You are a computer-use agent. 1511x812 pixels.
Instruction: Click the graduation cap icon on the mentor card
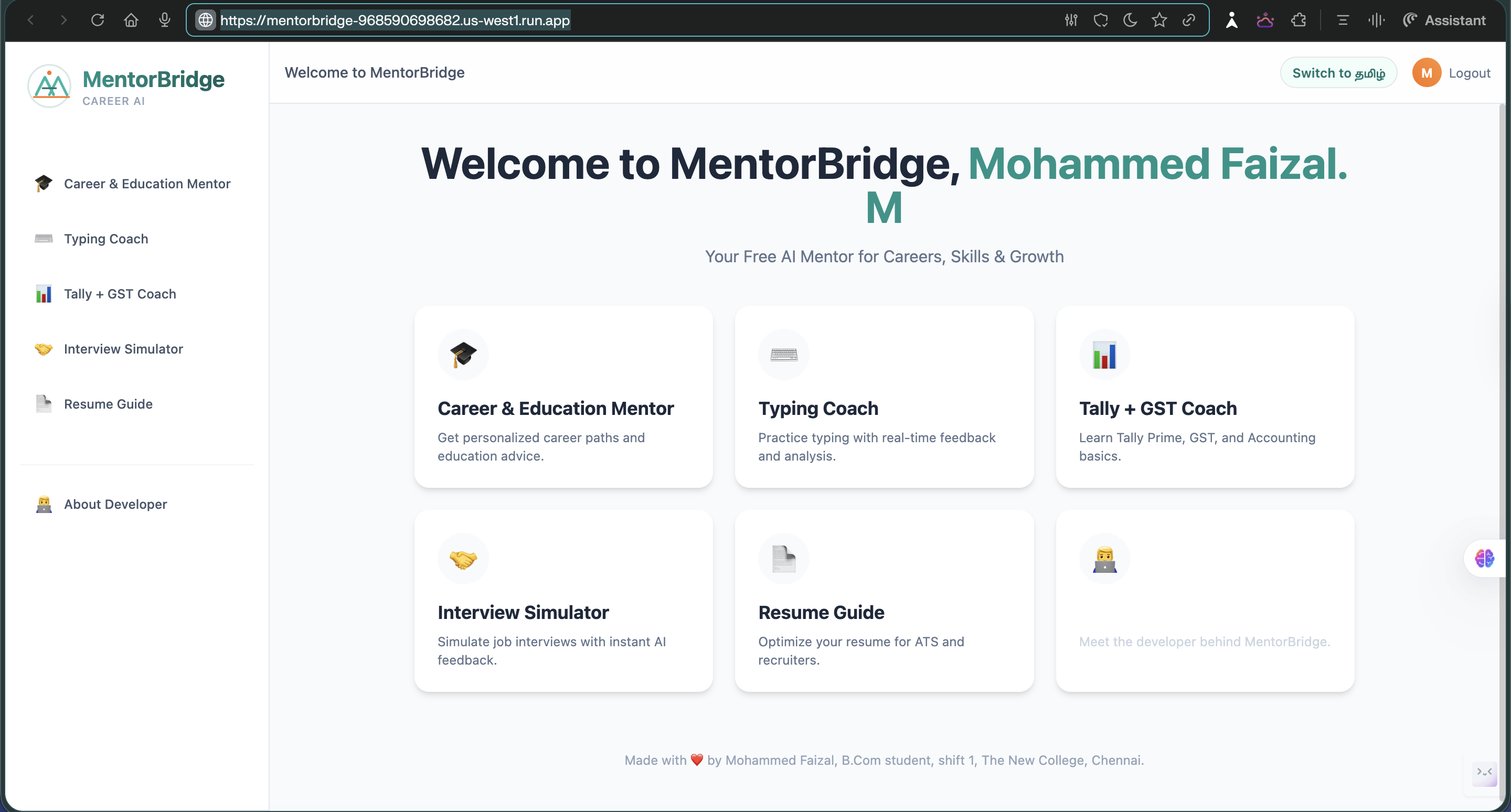coord(463,354)
